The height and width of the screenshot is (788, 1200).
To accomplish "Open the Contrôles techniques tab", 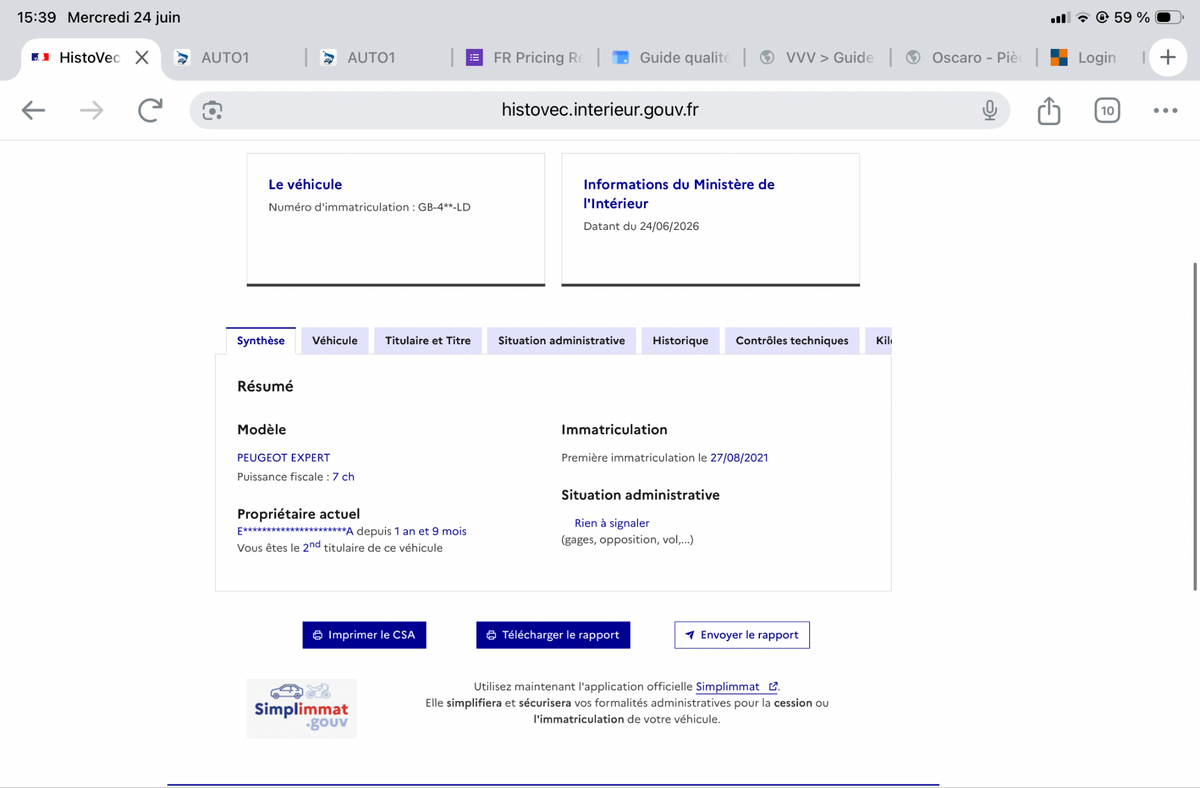I will click(792, 341).
